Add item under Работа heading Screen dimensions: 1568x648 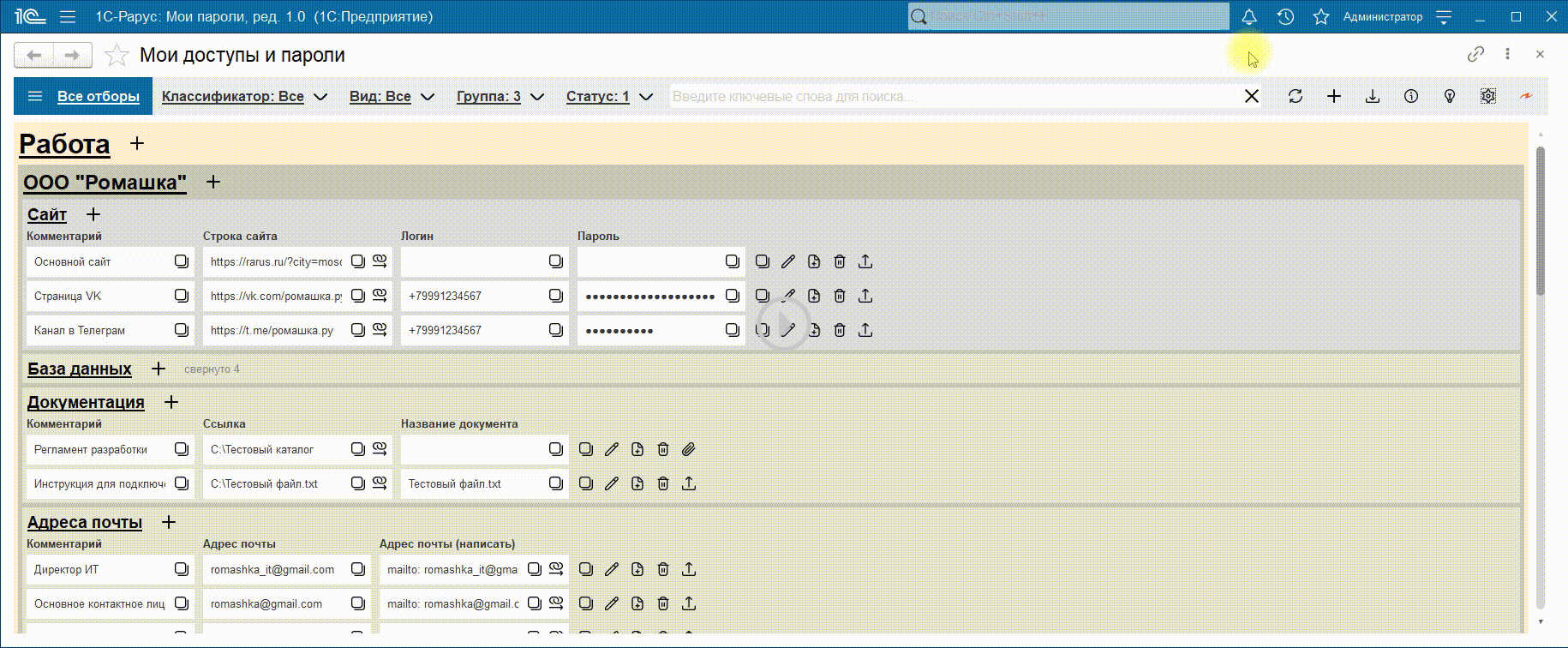pos(137,143)
